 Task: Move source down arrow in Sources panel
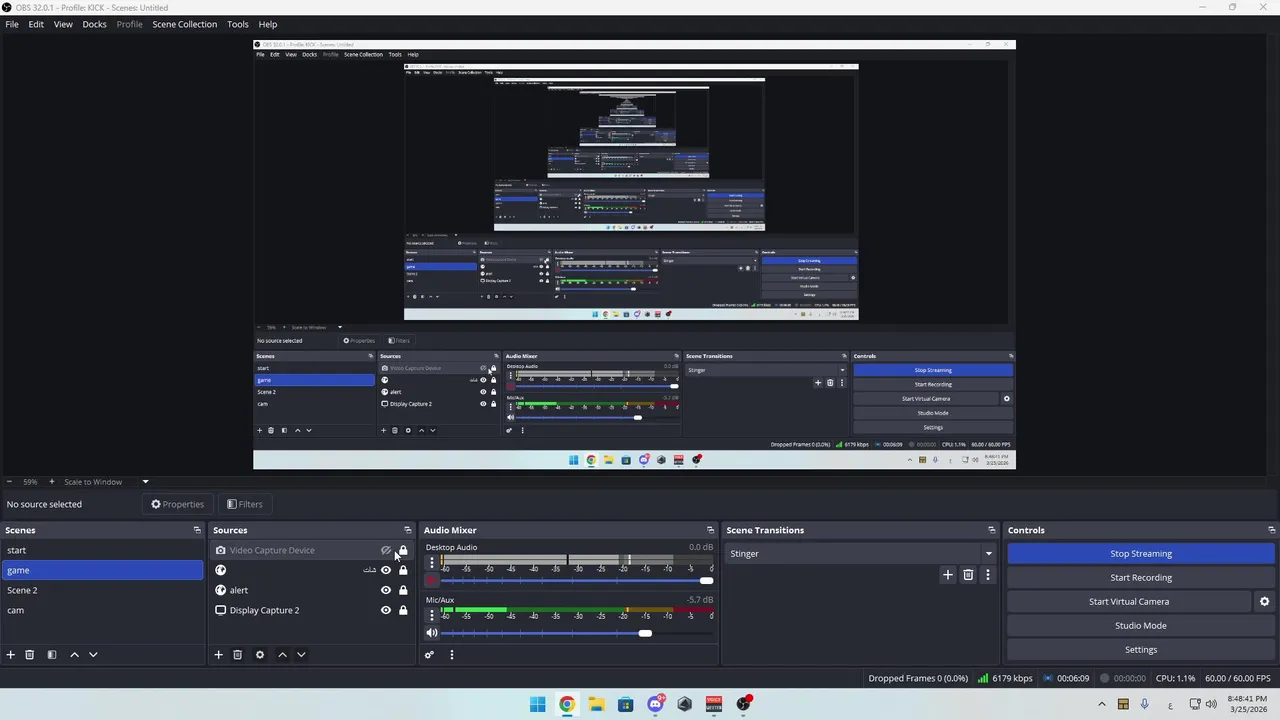(x=301, y=655)
